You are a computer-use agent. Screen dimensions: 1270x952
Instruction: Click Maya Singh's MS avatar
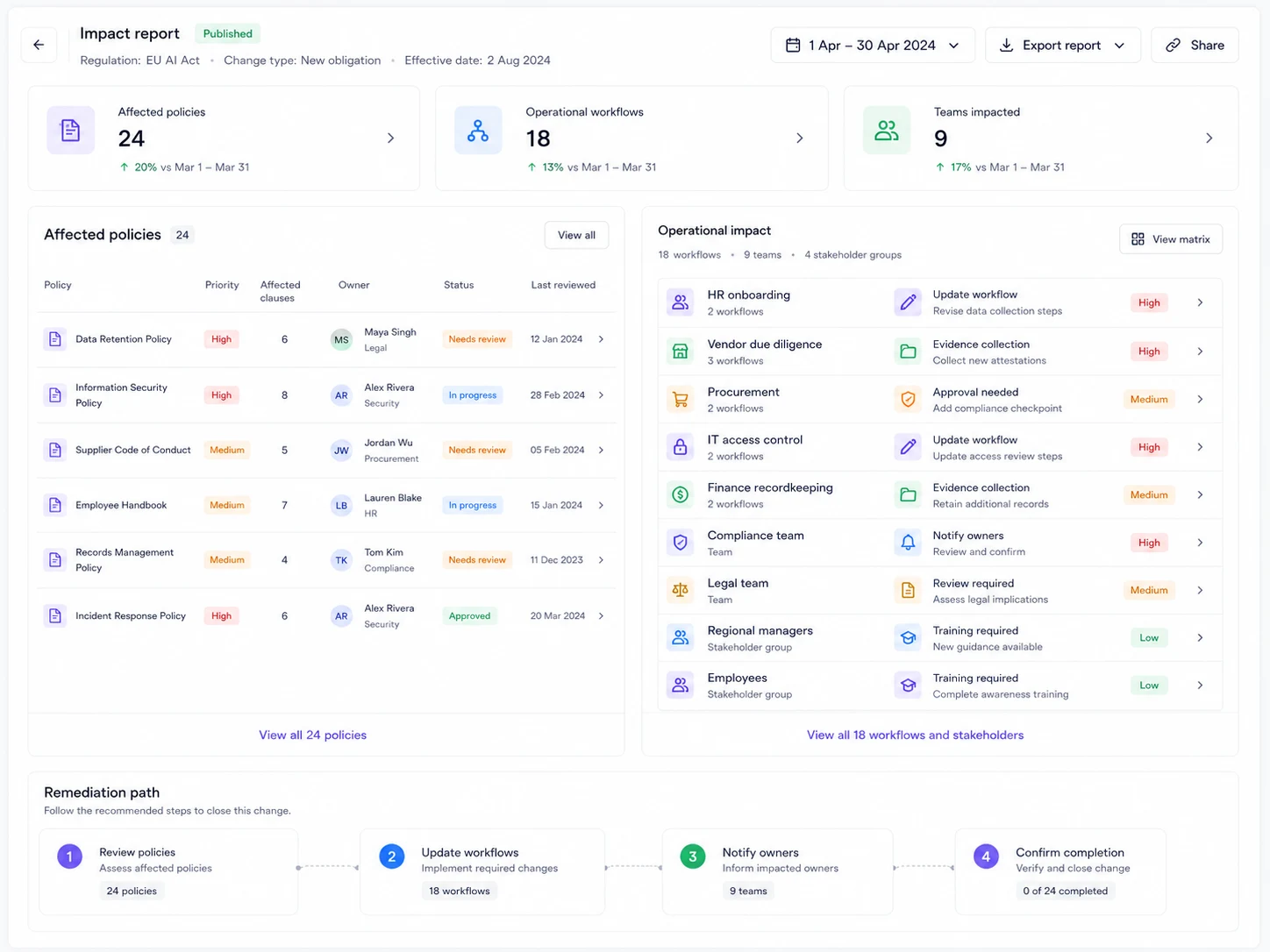341,340
